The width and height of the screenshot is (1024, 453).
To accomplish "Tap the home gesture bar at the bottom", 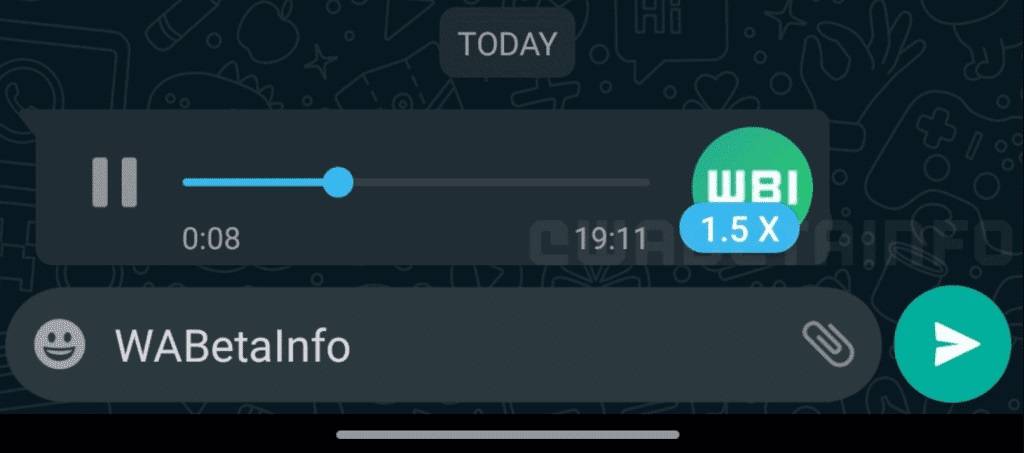I will (x=507, y=435).
